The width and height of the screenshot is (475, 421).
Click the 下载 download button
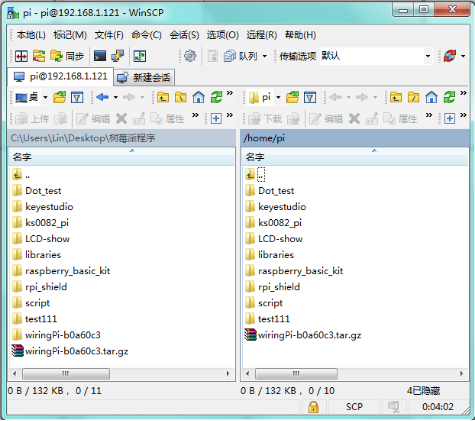tap(265, 119)
